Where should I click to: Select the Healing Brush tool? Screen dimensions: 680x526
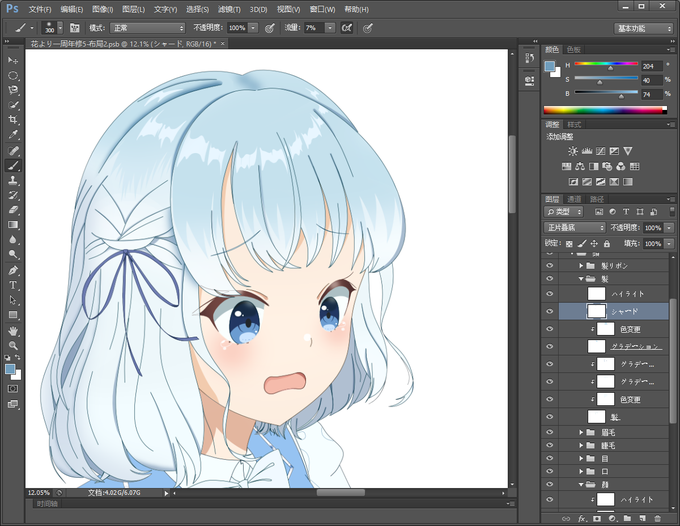click(13, 150)
